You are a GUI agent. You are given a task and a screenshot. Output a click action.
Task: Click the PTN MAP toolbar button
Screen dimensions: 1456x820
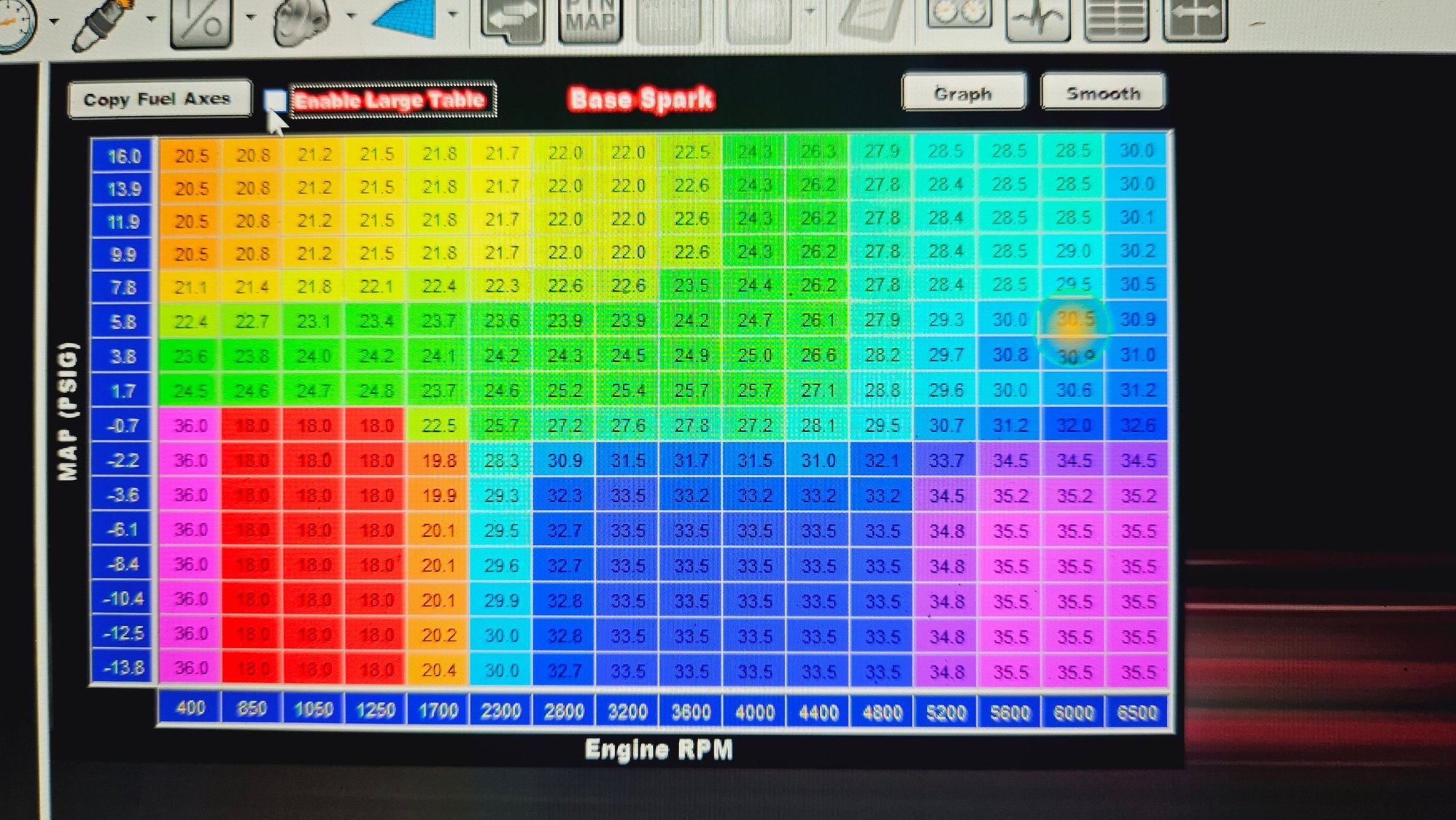tap(590, 20)
